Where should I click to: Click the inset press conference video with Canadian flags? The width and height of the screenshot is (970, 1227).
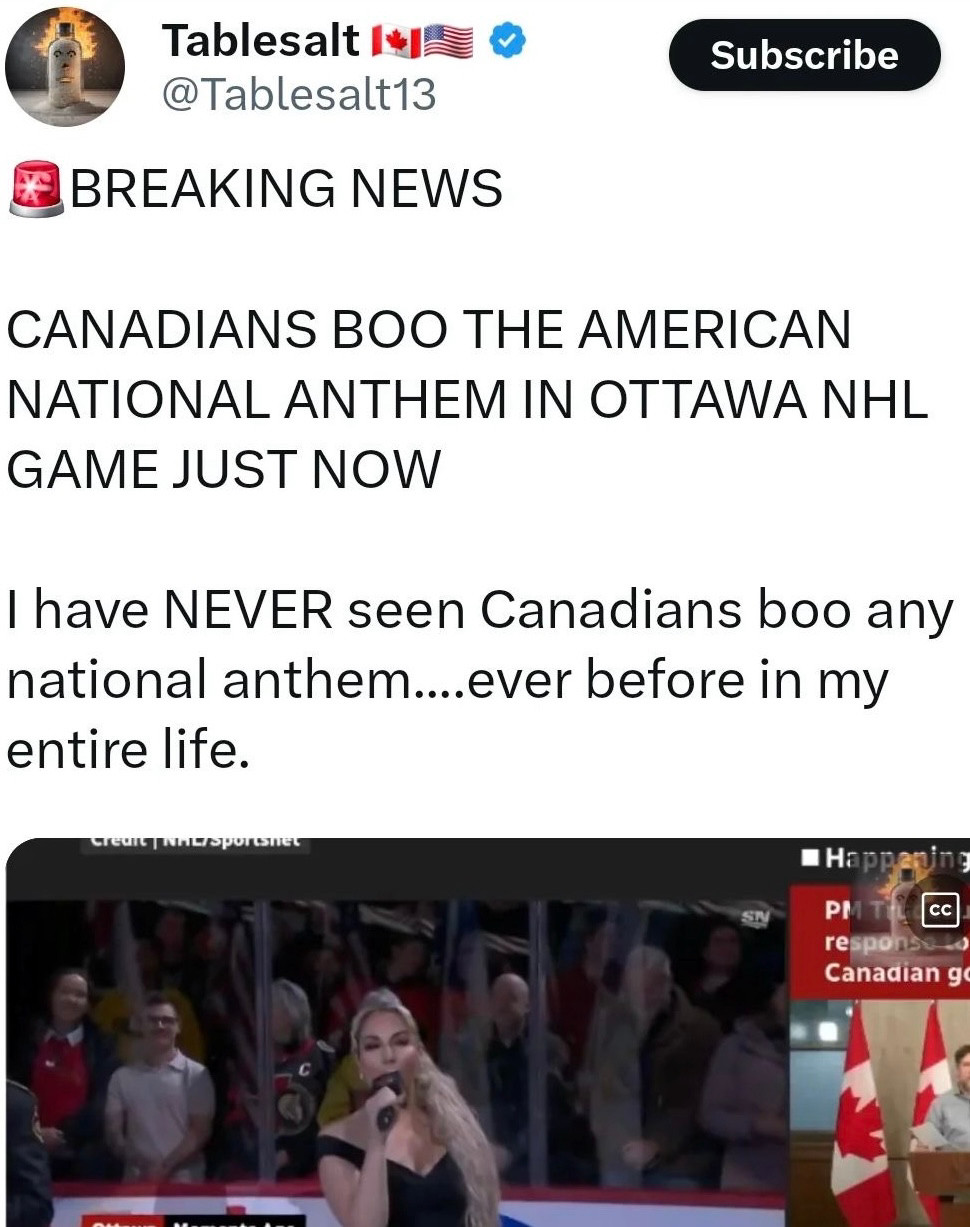pos(880,1112)
